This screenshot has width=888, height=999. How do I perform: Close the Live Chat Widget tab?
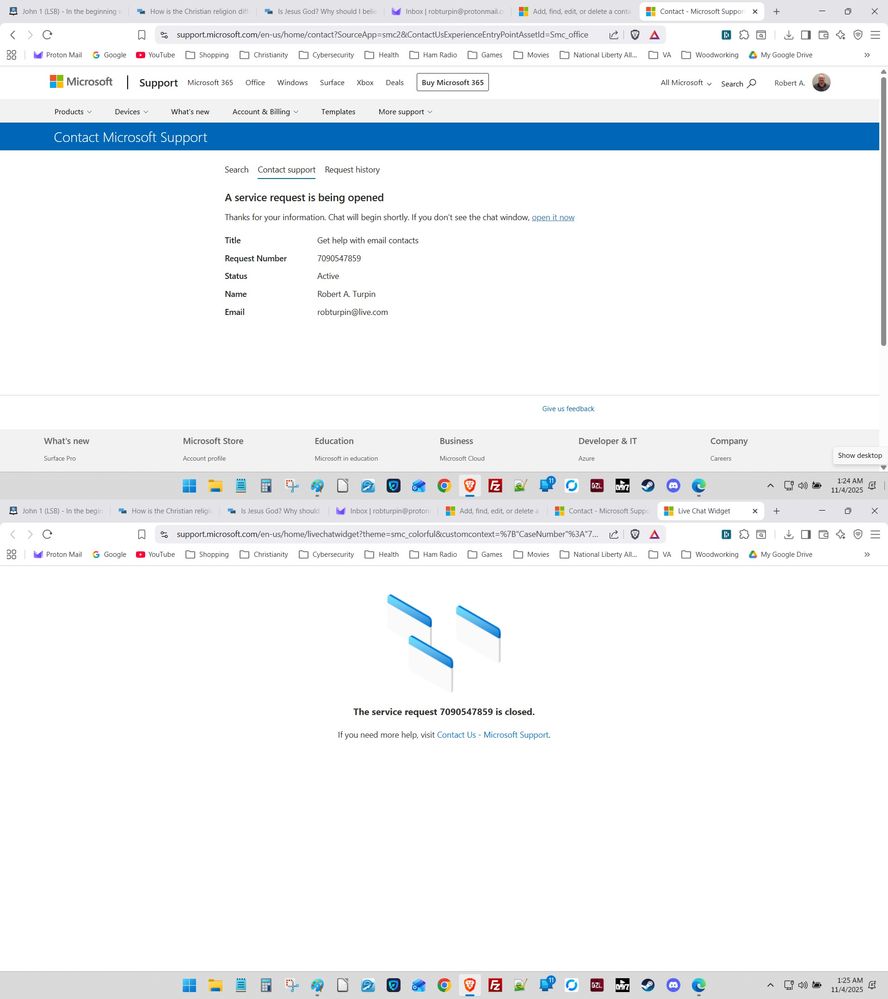click(755, 511)
